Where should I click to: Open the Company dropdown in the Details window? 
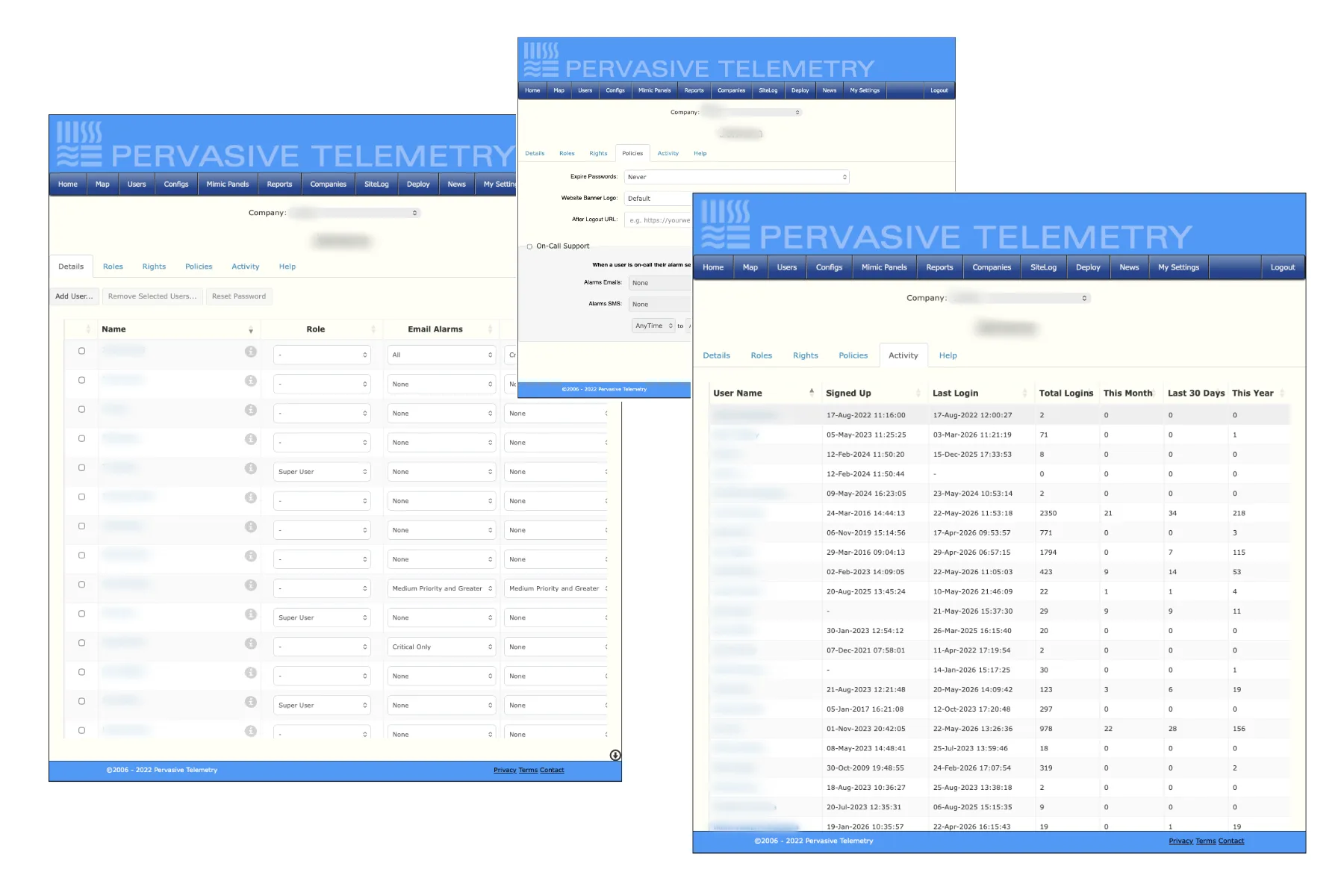355,213
